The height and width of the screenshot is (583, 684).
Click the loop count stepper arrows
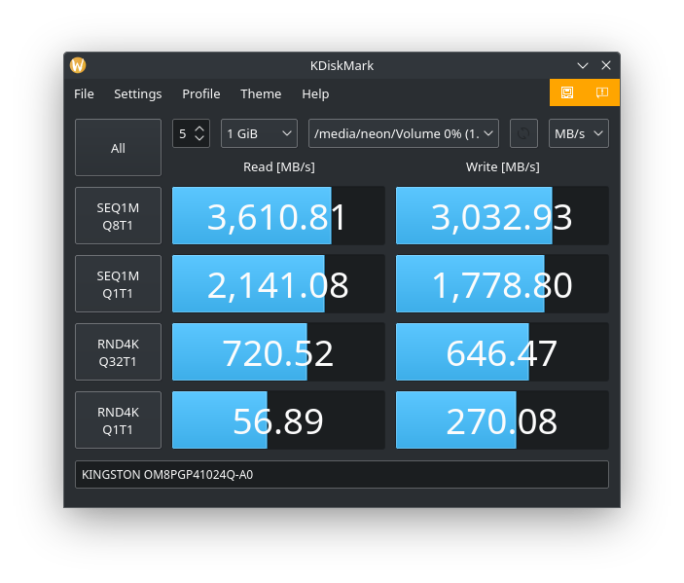[200, 134]
